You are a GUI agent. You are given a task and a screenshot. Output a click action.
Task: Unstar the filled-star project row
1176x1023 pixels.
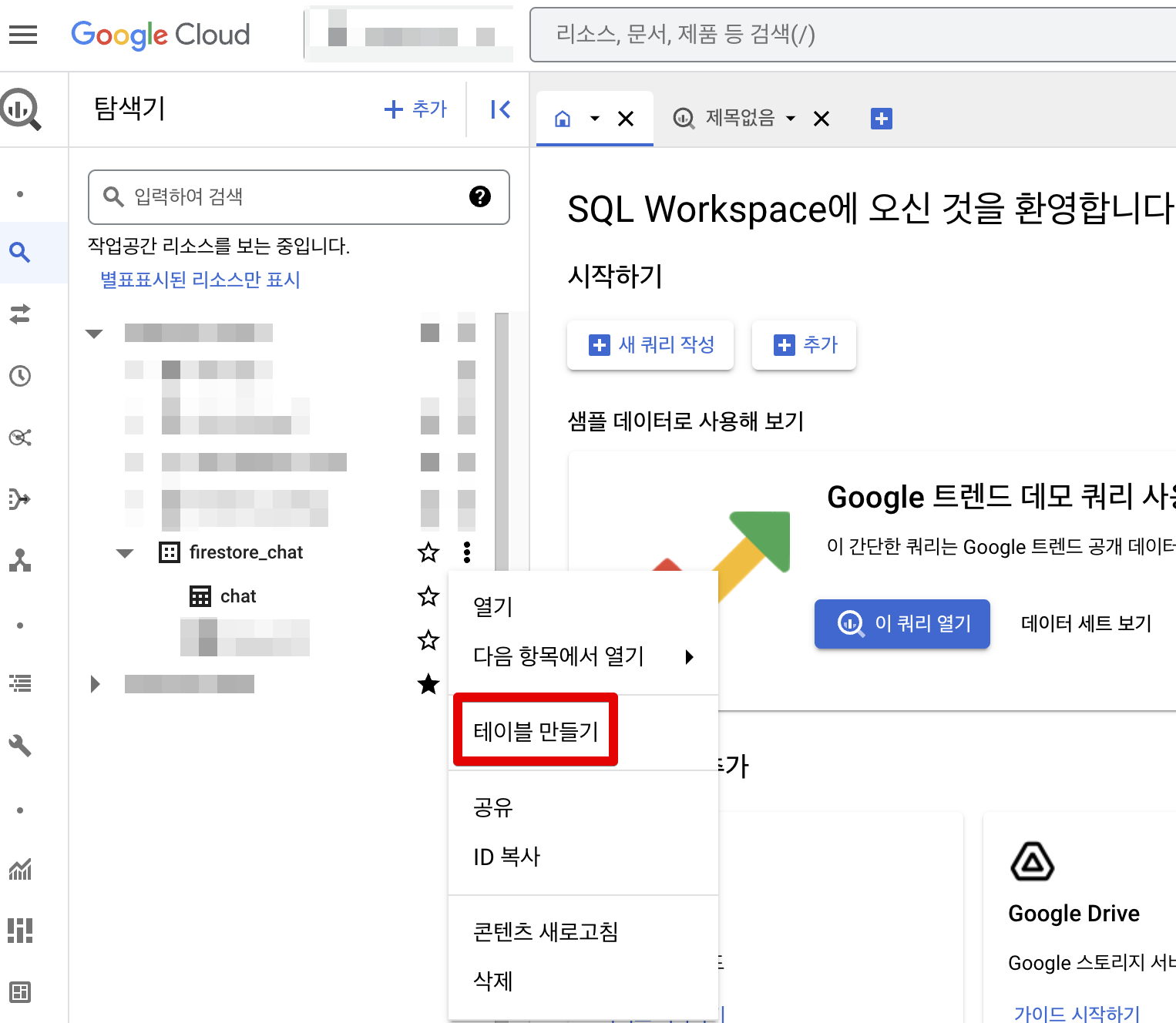[428, 684]
